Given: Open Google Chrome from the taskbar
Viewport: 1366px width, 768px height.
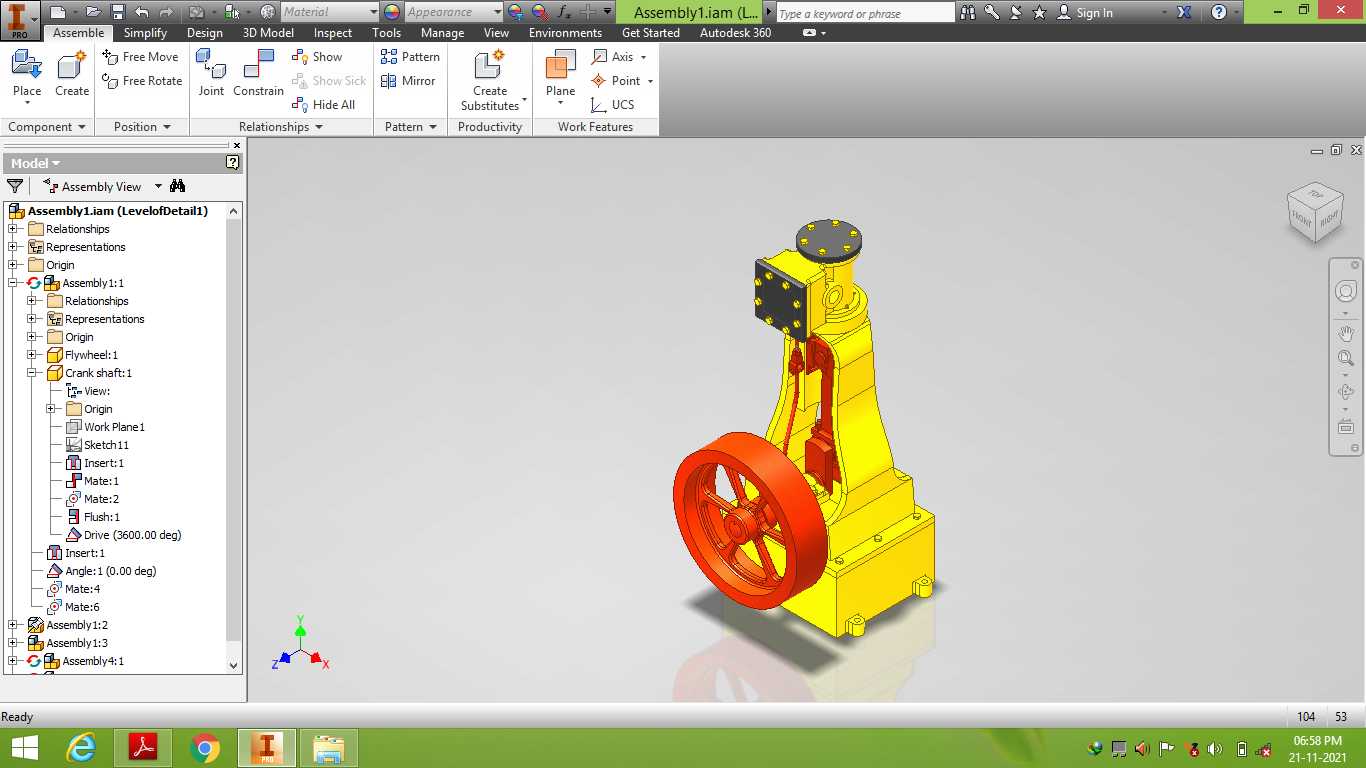Looking at the screenshot, I should [x=205, y=748].
